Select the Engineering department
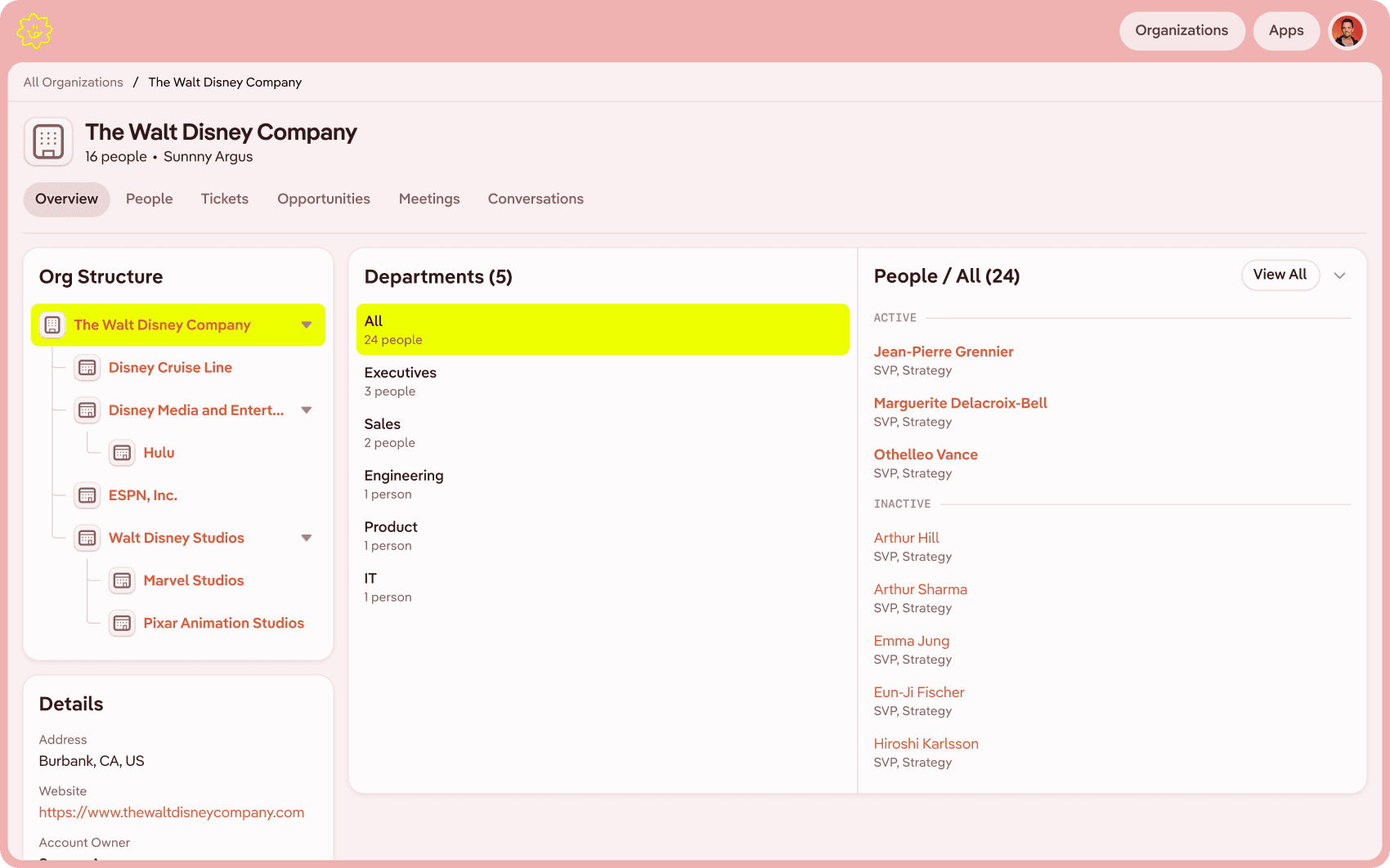The width and height of the screenshot is (1390, 868). pyautogui.click(x=603, y=484)
